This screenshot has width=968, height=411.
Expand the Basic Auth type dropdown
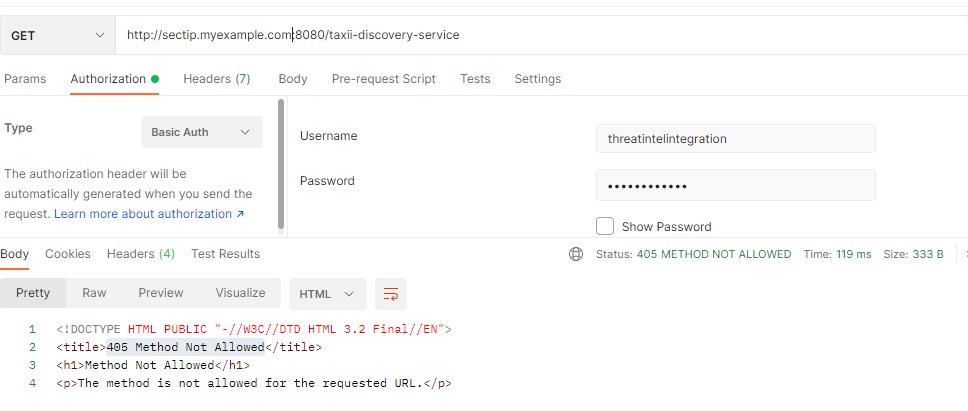[201, 132]
